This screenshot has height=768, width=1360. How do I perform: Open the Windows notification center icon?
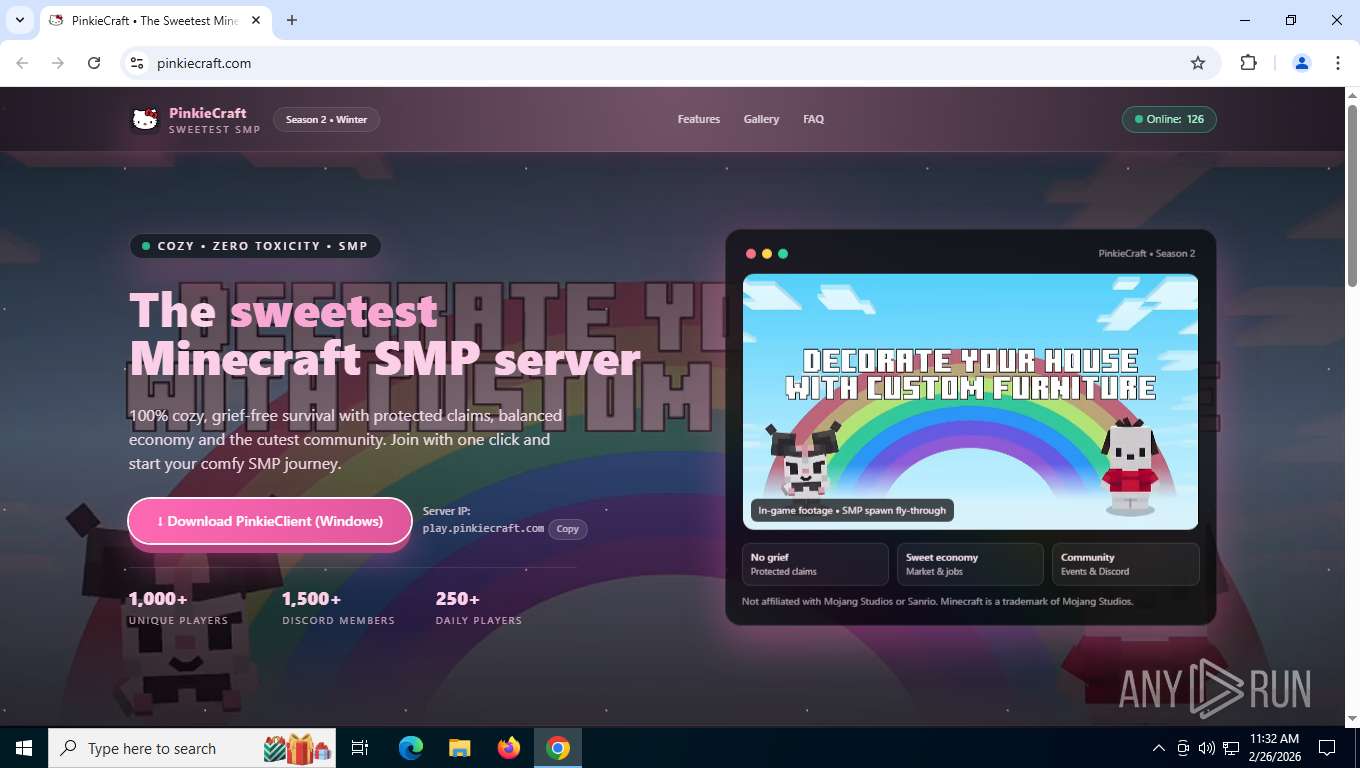point(1327,748)
